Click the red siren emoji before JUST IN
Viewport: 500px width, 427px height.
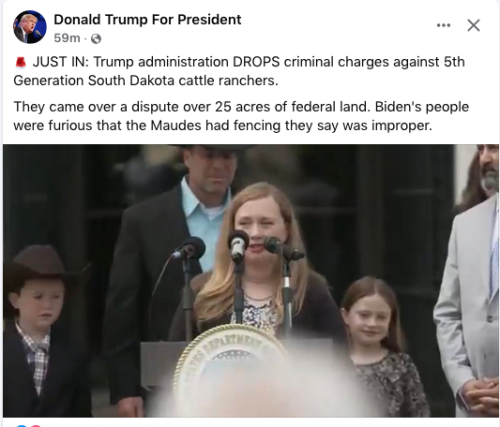pos(21,62)
